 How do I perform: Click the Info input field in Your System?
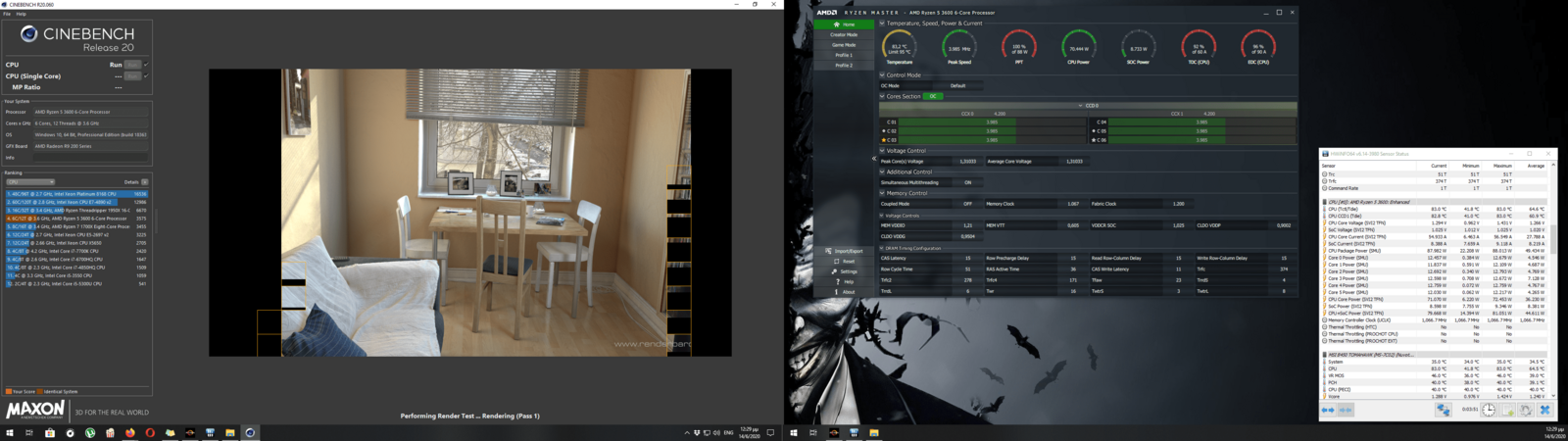pyautogui.click(x=90, y=157)
